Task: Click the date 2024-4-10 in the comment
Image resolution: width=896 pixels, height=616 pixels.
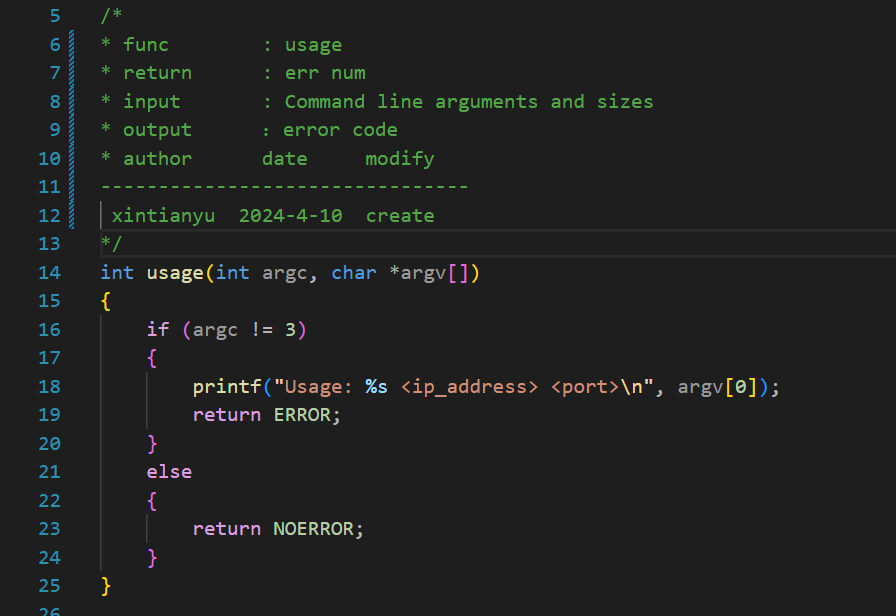Action: pos(290,215)
